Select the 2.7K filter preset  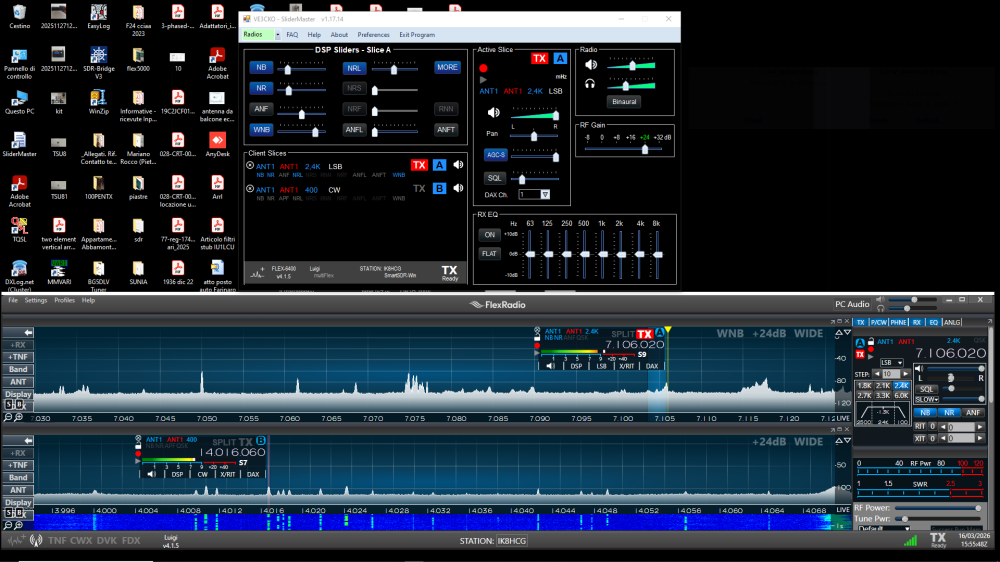click(864, 396)
